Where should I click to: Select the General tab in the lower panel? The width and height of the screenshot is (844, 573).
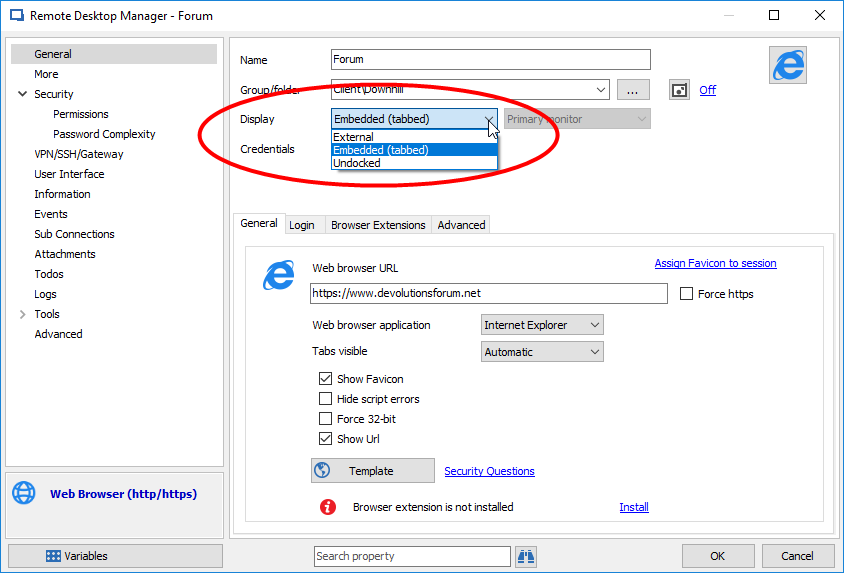pos(259,223)
